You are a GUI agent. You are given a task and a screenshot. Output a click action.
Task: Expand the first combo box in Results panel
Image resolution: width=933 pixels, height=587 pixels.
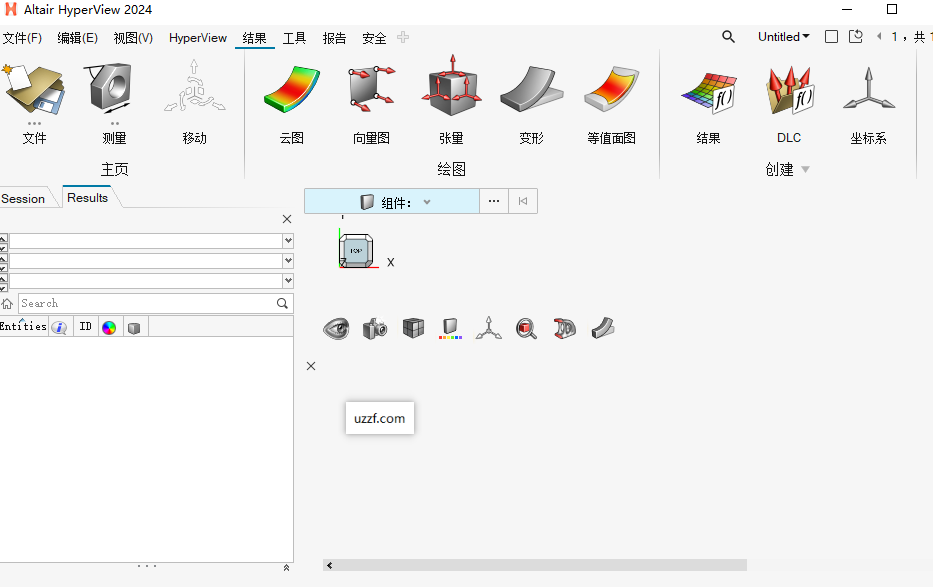click(288, 241)
